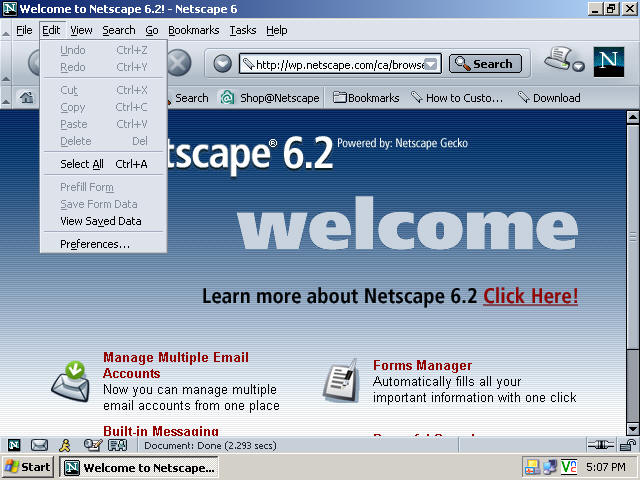Open Instant Messenger running man icon
The image size is (640, 480).
click(64, 445)
